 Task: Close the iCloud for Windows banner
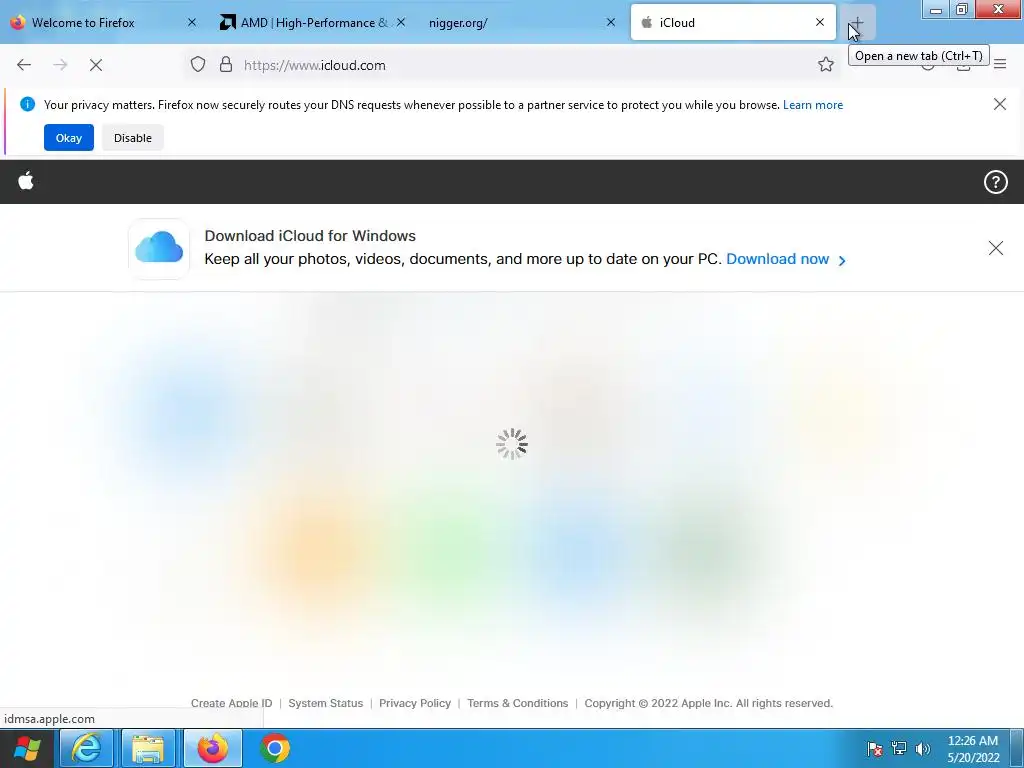pos(995,248)
